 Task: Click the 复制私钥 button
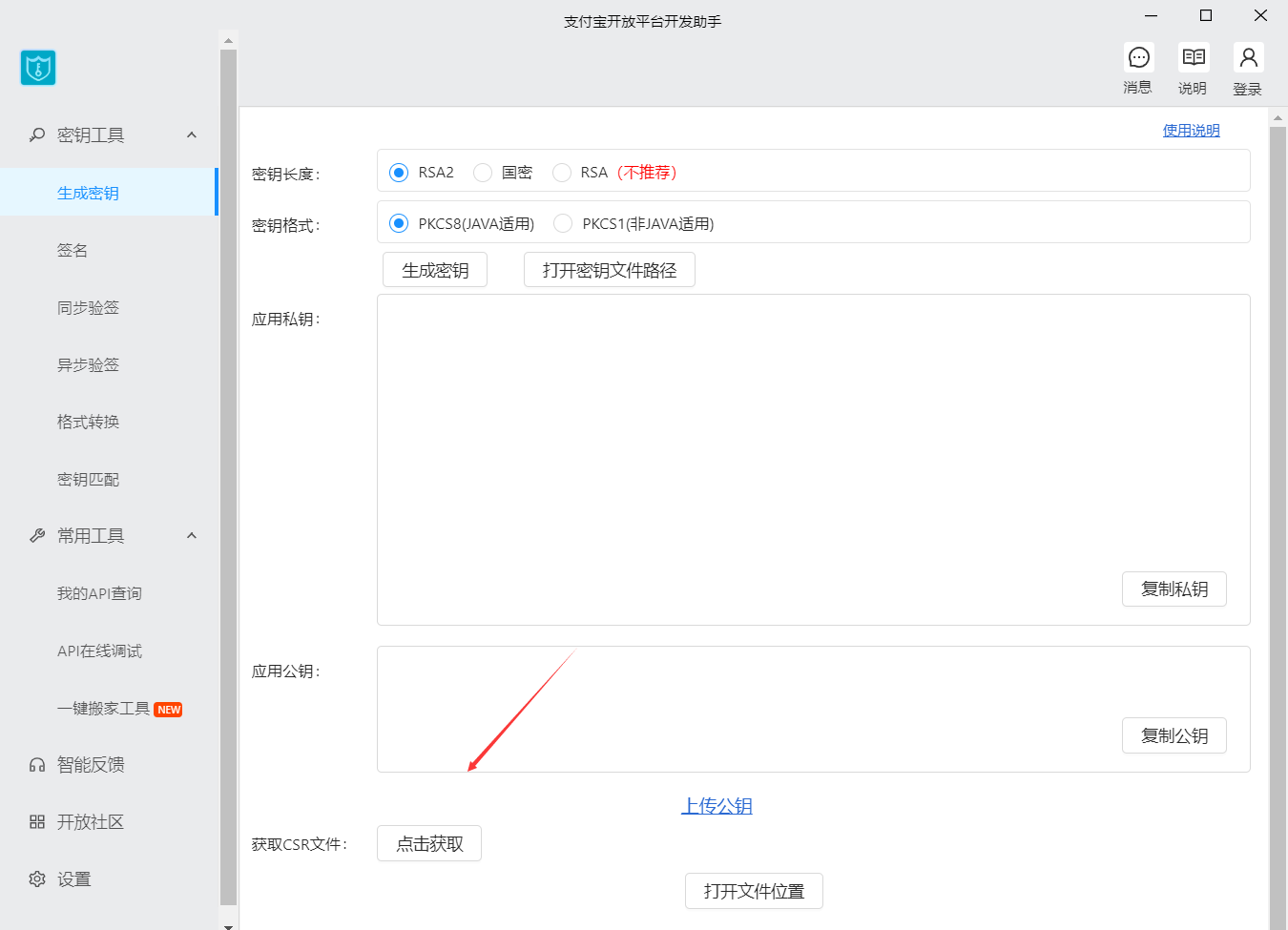(1174, 589)
